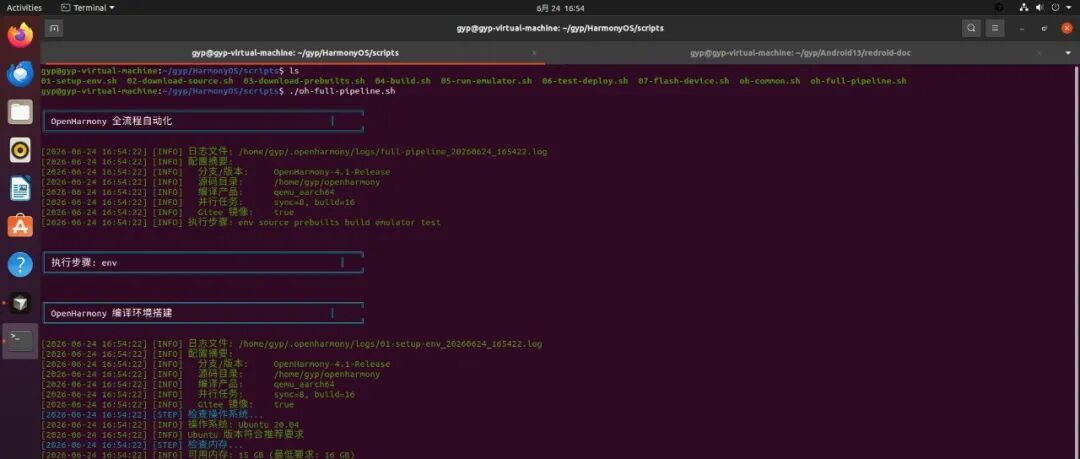Click the '可用内存: 15 GB' log line
The image size is (1080, 459).
[271, 455]
